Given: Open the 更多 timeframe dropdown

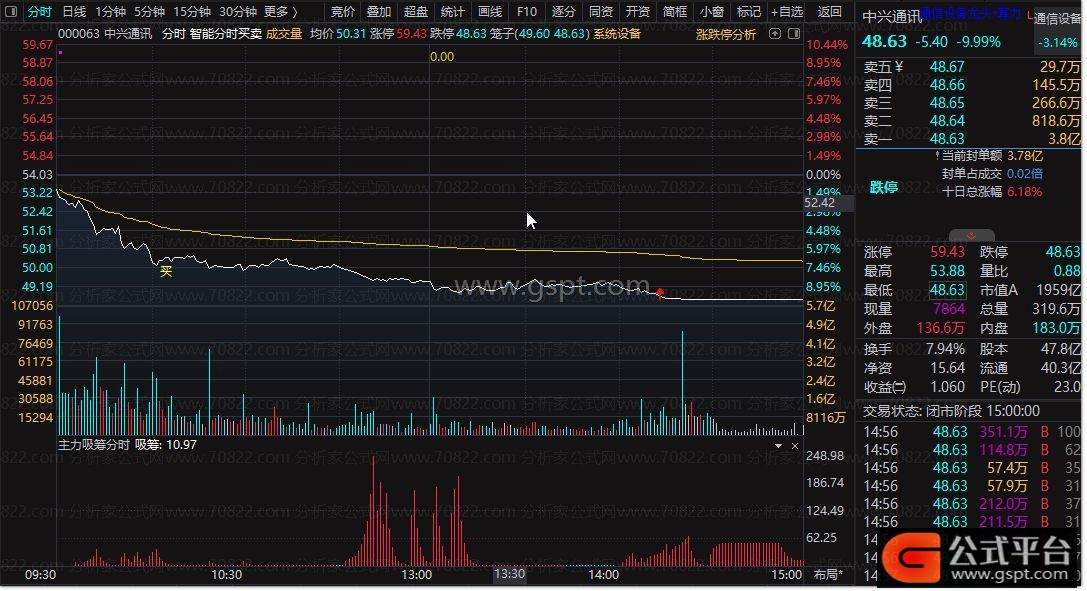Looking at the screenshot, I should point(280,12).
